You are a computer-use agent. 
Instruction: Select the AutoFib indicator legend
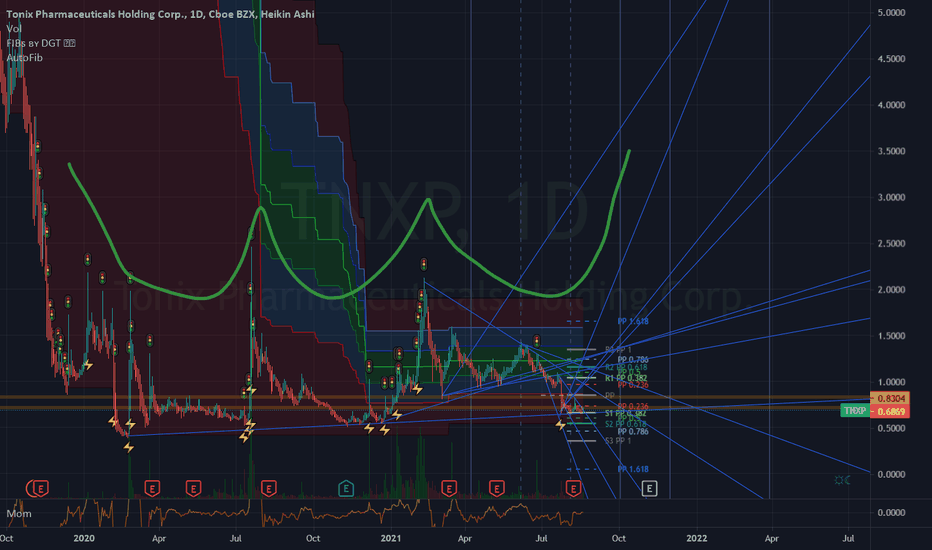[24, 58]
